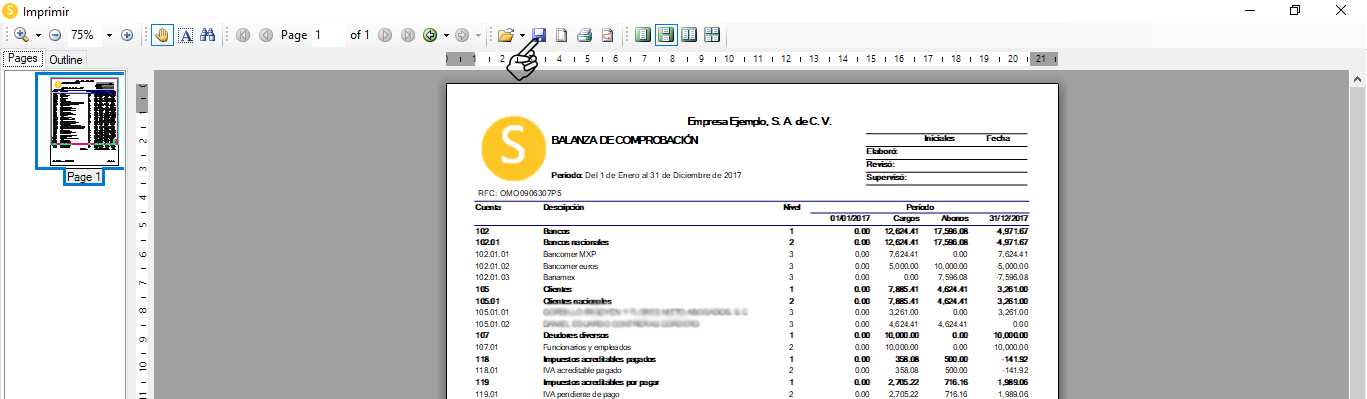Go to the previous page
This screenshot has width=1367, height=399.
(x=265, y=35)
